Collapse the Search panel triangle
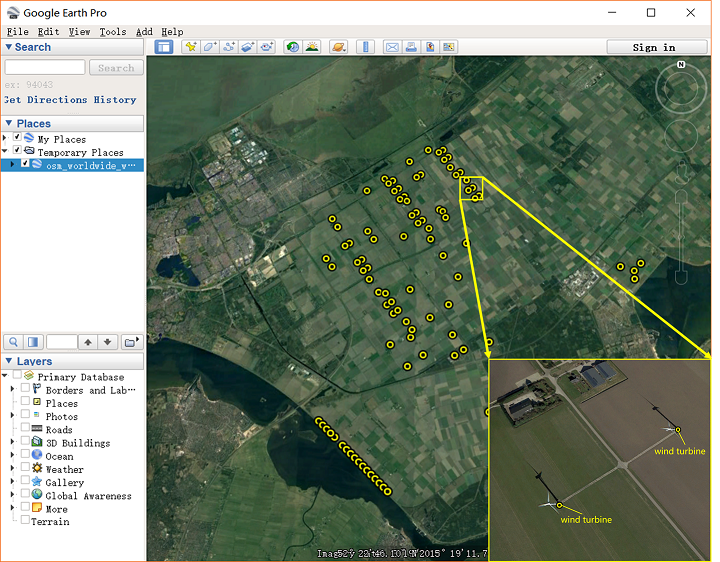 (x=8, y=47)
